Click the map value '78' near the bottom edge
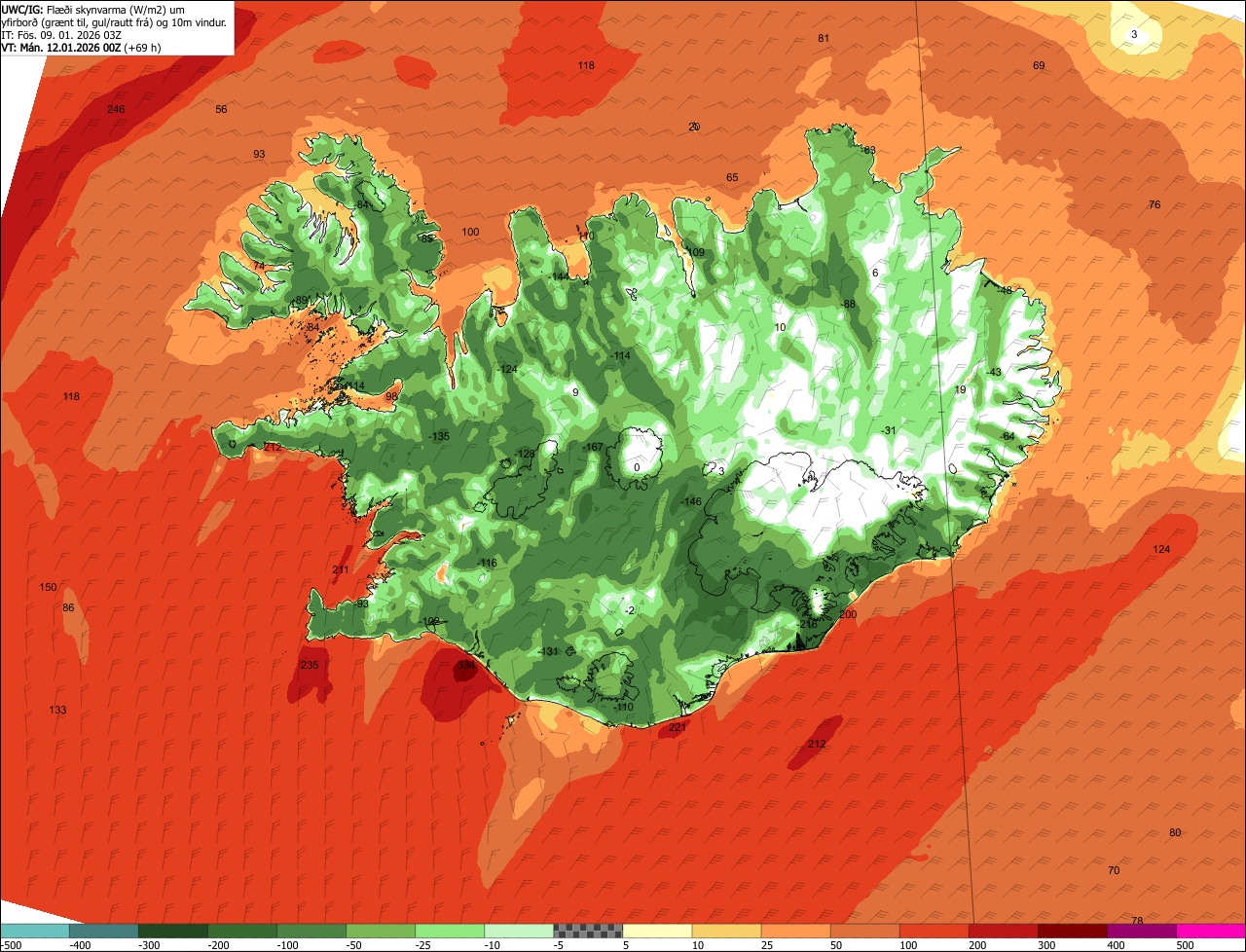The width and height of the screenshot is (1246, 952). (x=1137, y=920)
